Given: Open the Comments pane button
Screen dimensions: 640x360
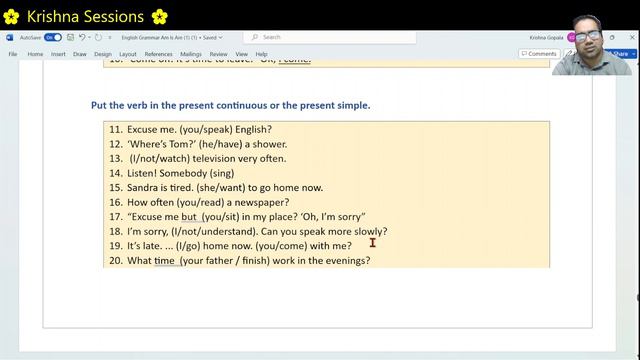Looking at the screenshot, I should click(539, 53).
